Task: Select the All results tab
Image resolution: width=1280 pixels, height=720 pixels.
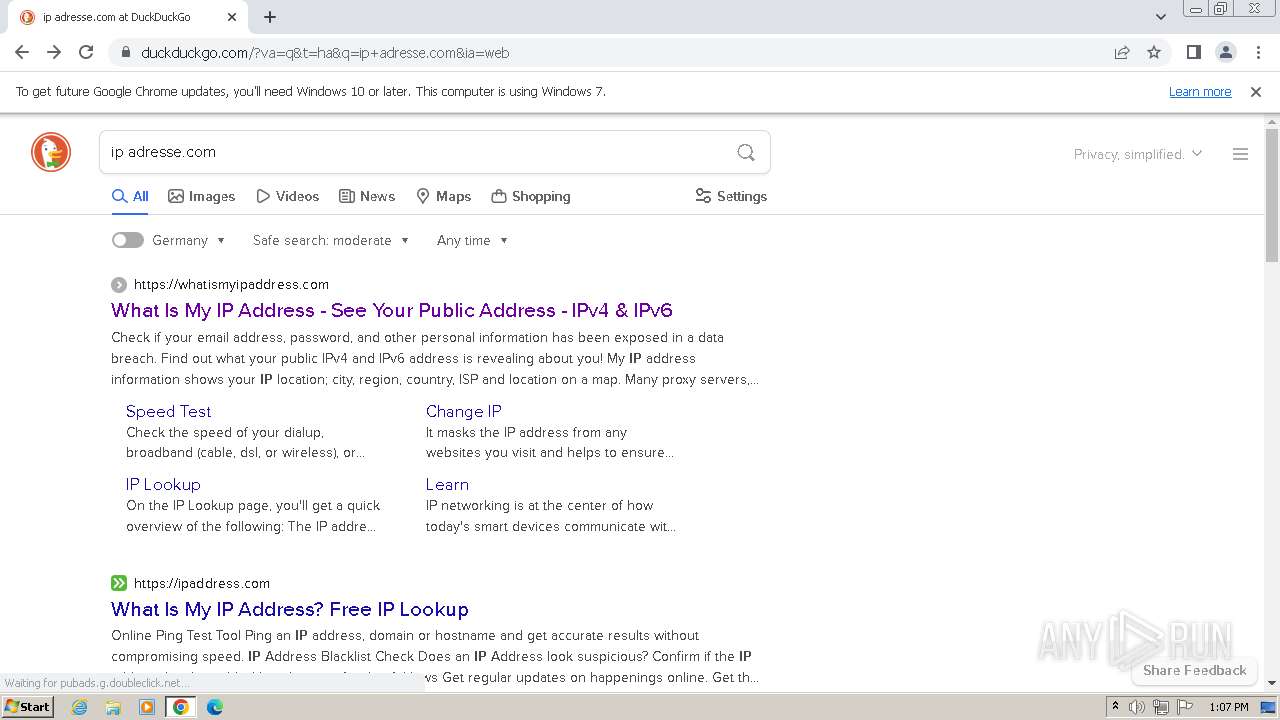Action: pyautogui.click(x=130, y=196)
